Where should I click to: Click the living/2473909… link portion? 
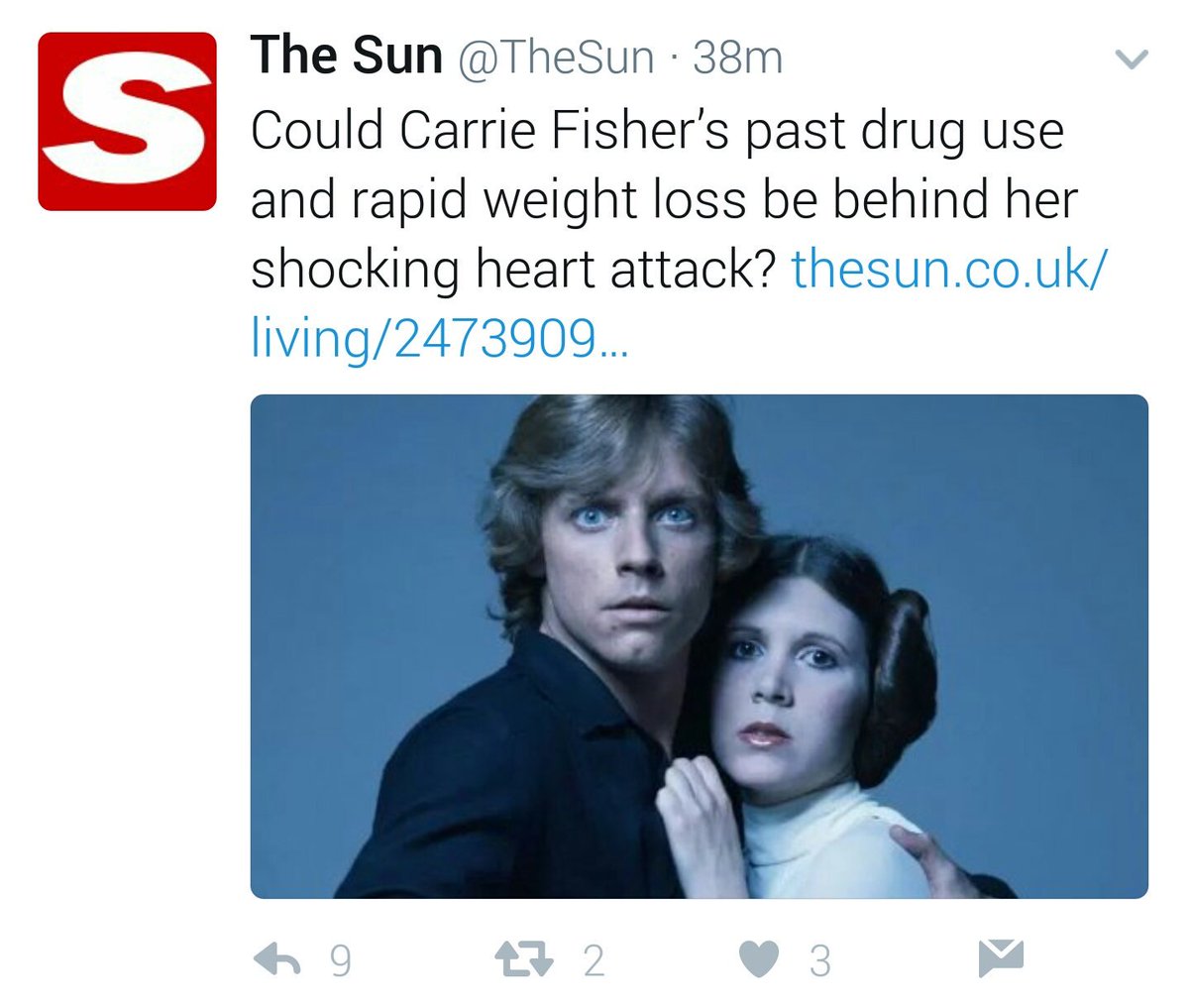439,339
